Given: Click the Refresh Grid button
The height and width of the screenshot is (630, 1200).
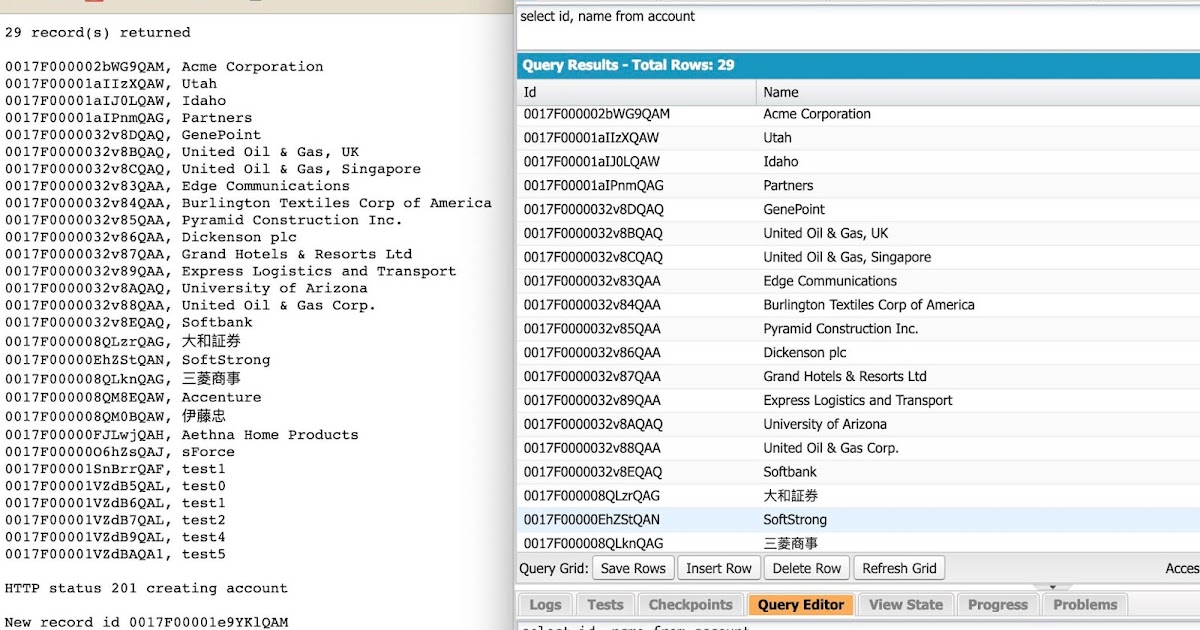Looking at the screenshot, I should pos(899,568).
